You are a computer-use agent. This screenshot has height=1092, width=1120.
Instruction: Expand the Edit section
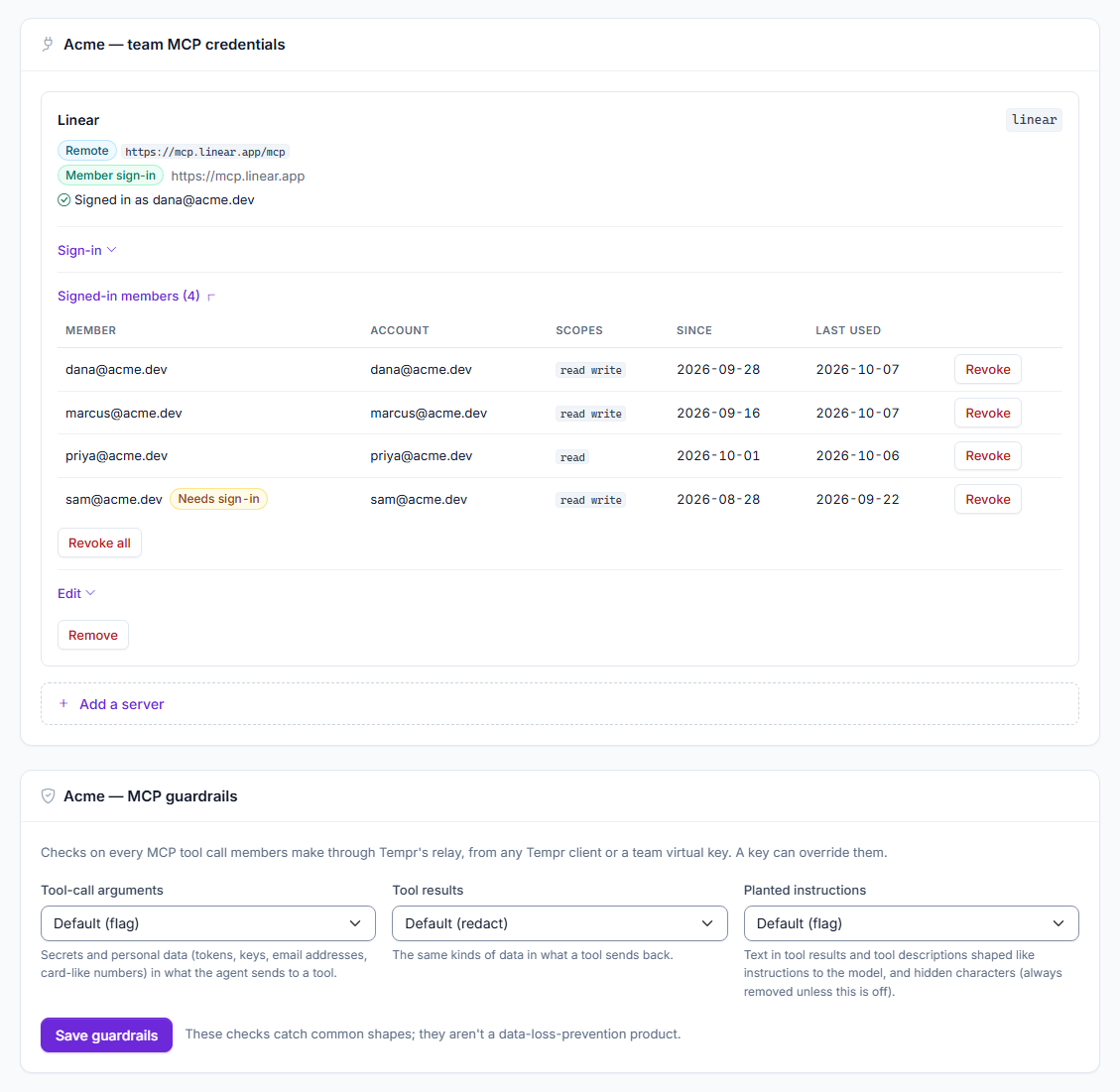pos(76,593)
